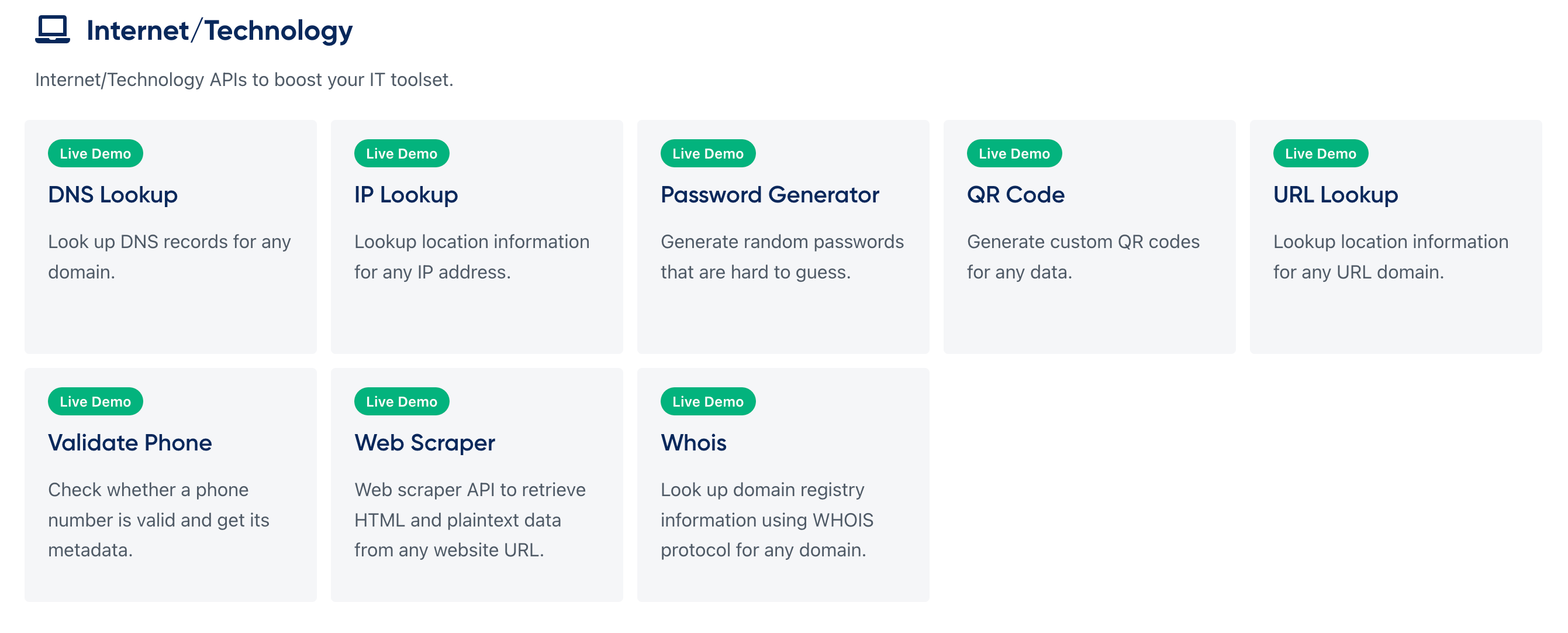Launch the Validate Phone Live Demo
The image size is (1568, 633).
click(95, 401)
